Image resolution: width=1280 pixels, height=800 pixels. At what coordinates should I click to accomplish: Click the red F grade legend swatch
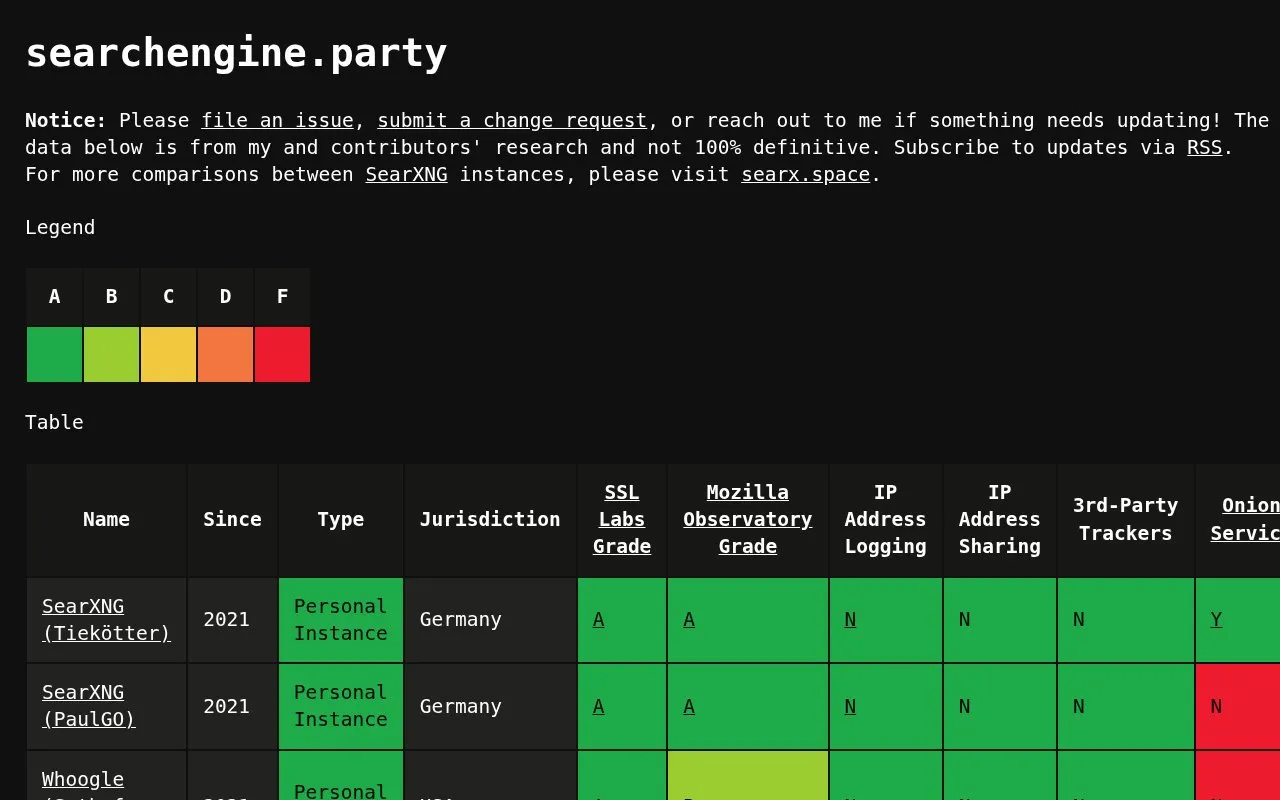point(282,354)
